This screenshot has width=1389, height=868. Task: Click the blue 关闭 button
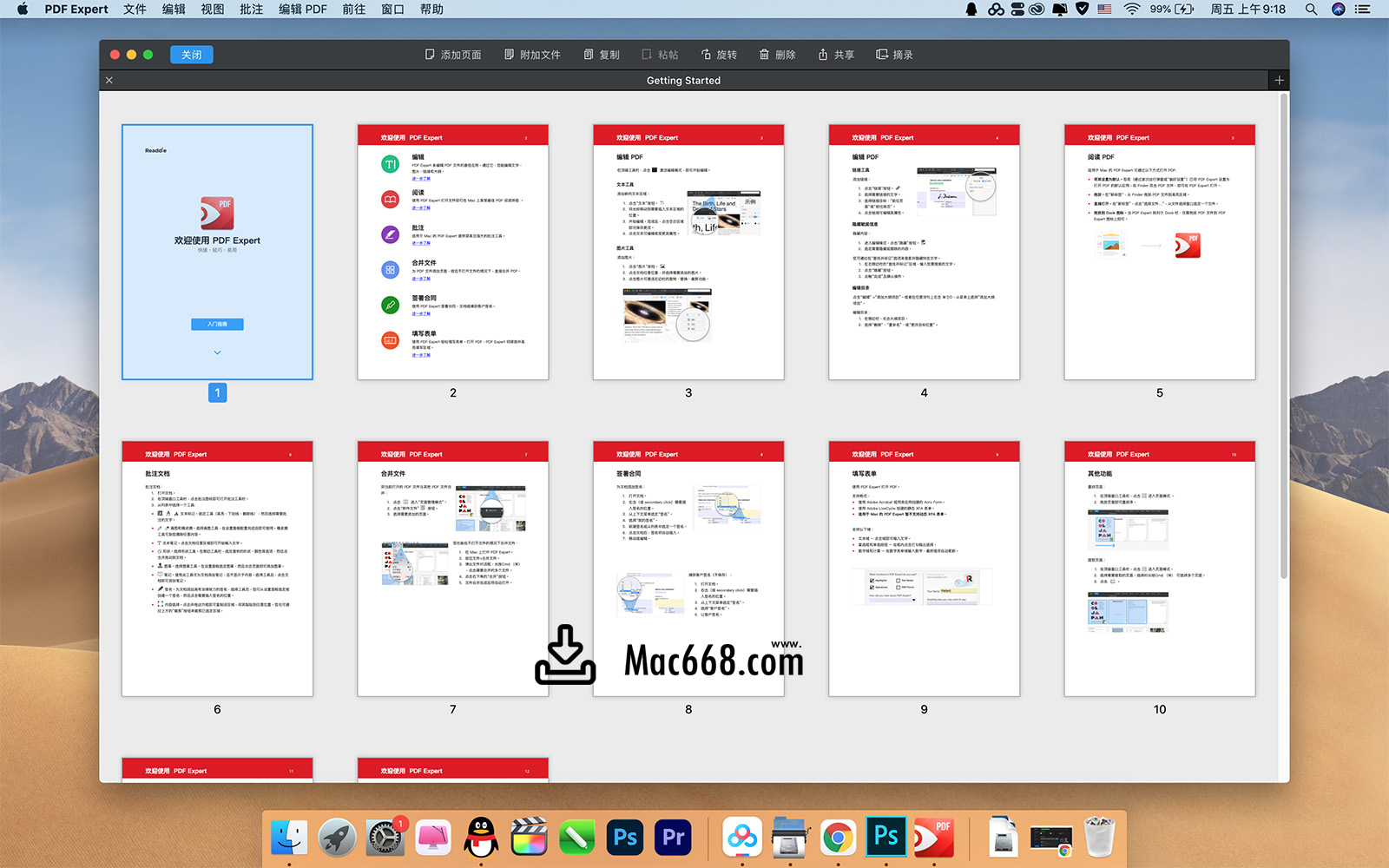click(x=192, y=55)
